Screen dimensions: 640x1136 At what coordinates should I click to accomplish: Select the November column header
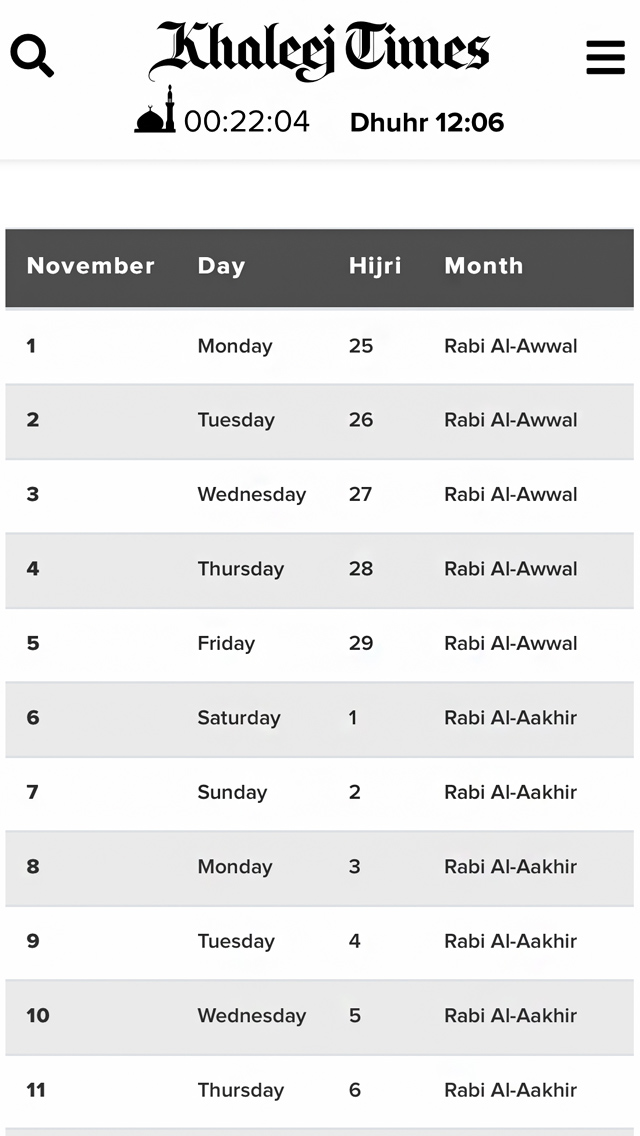(x=90, y=266)
